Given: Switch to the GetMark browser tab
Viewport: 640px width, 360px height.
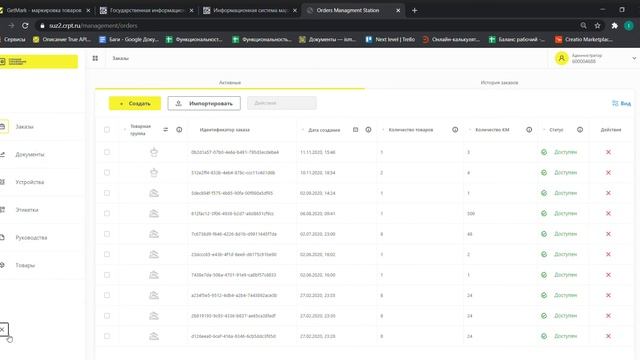Looking at the screenshot, I should tap(44, 11).
